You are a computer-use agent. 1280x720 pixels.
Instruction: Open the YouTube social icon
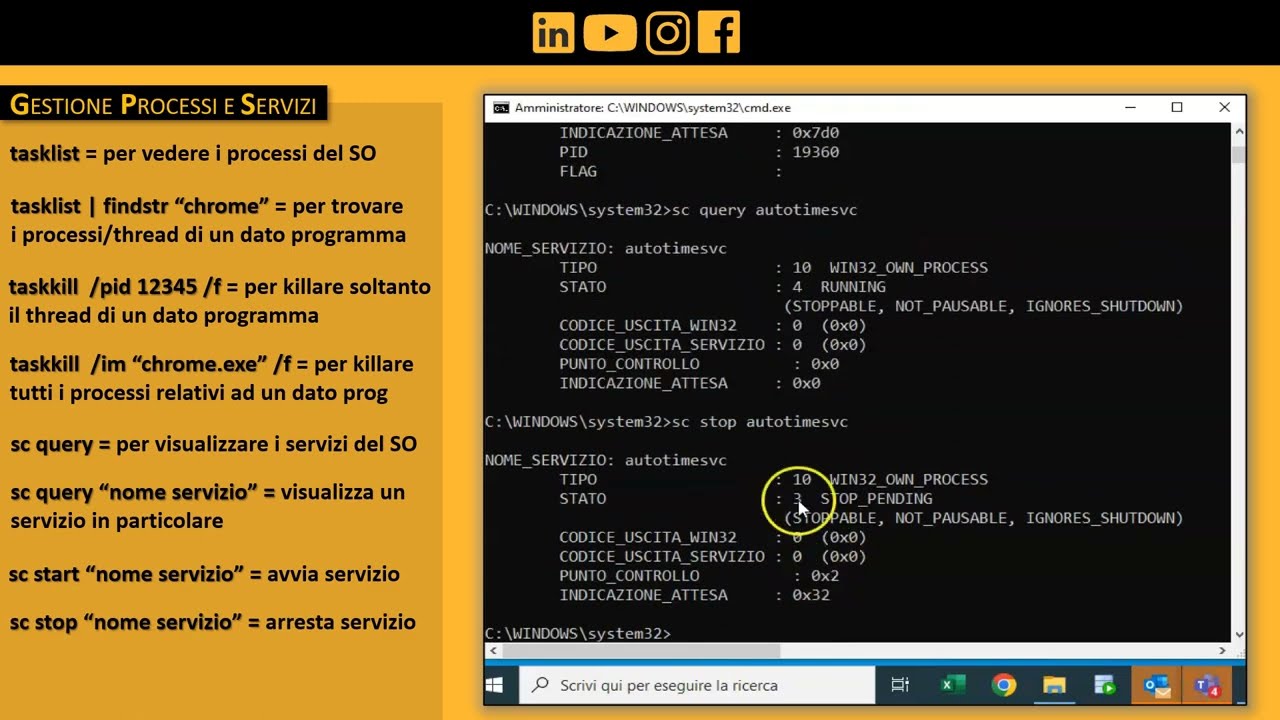coord(610,33)
